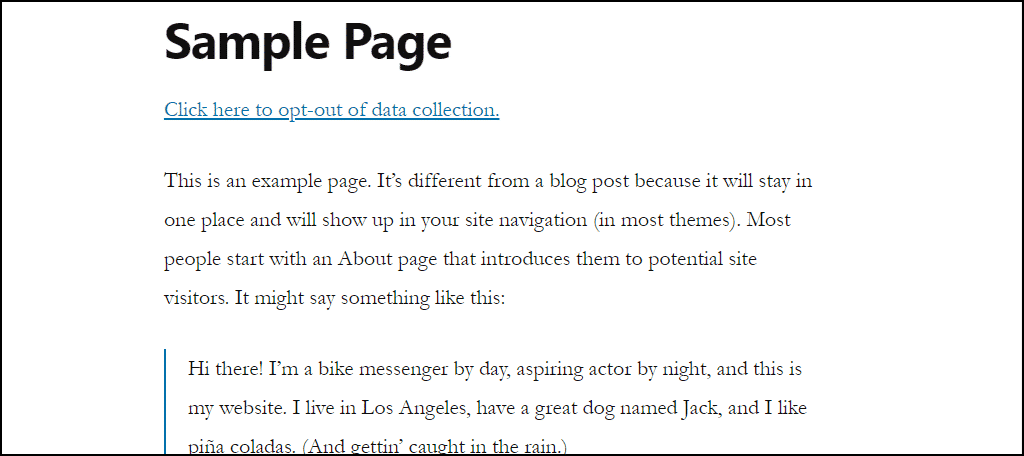Click "my website" in the quote
Image resolution: width=1024 pixels, height=456 pixels.
tap(234, 408)
